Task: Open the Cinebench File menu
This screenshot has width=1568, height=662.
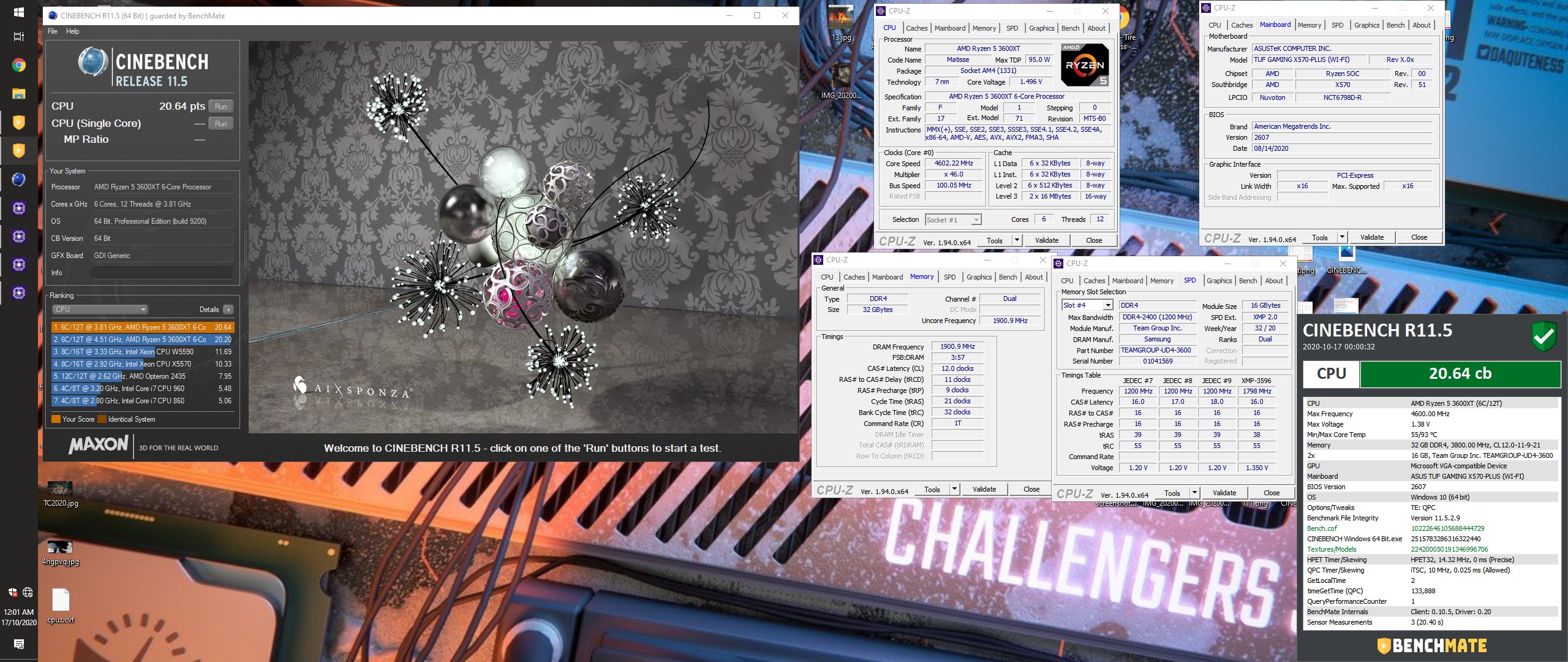Action: (x=53, y=31)
